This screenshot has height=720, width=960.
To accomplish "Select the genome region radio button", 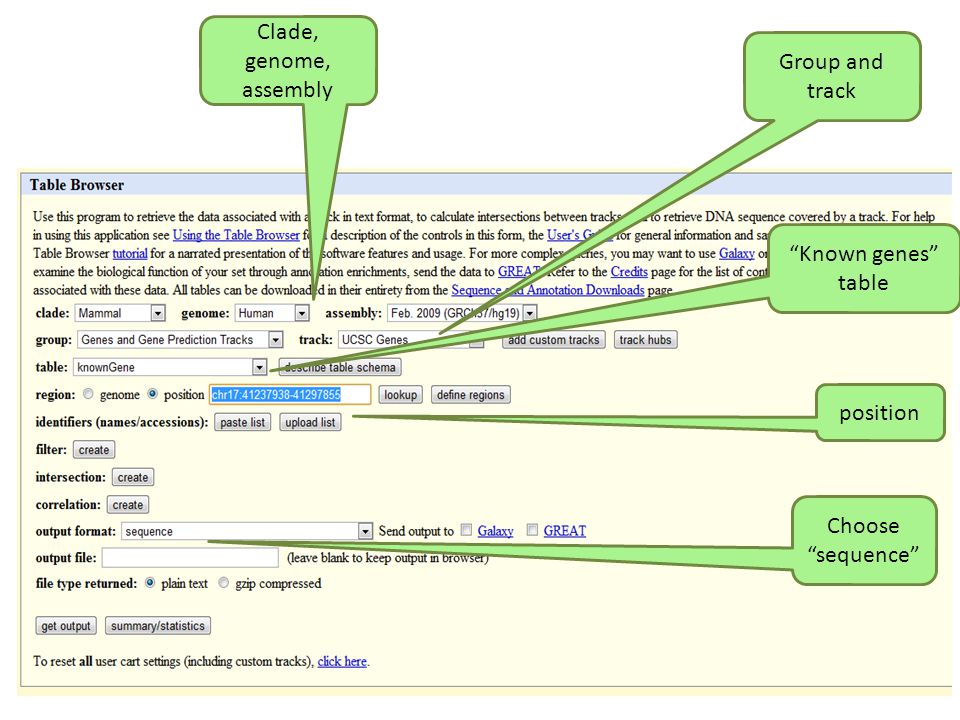I will click(88, 394).
